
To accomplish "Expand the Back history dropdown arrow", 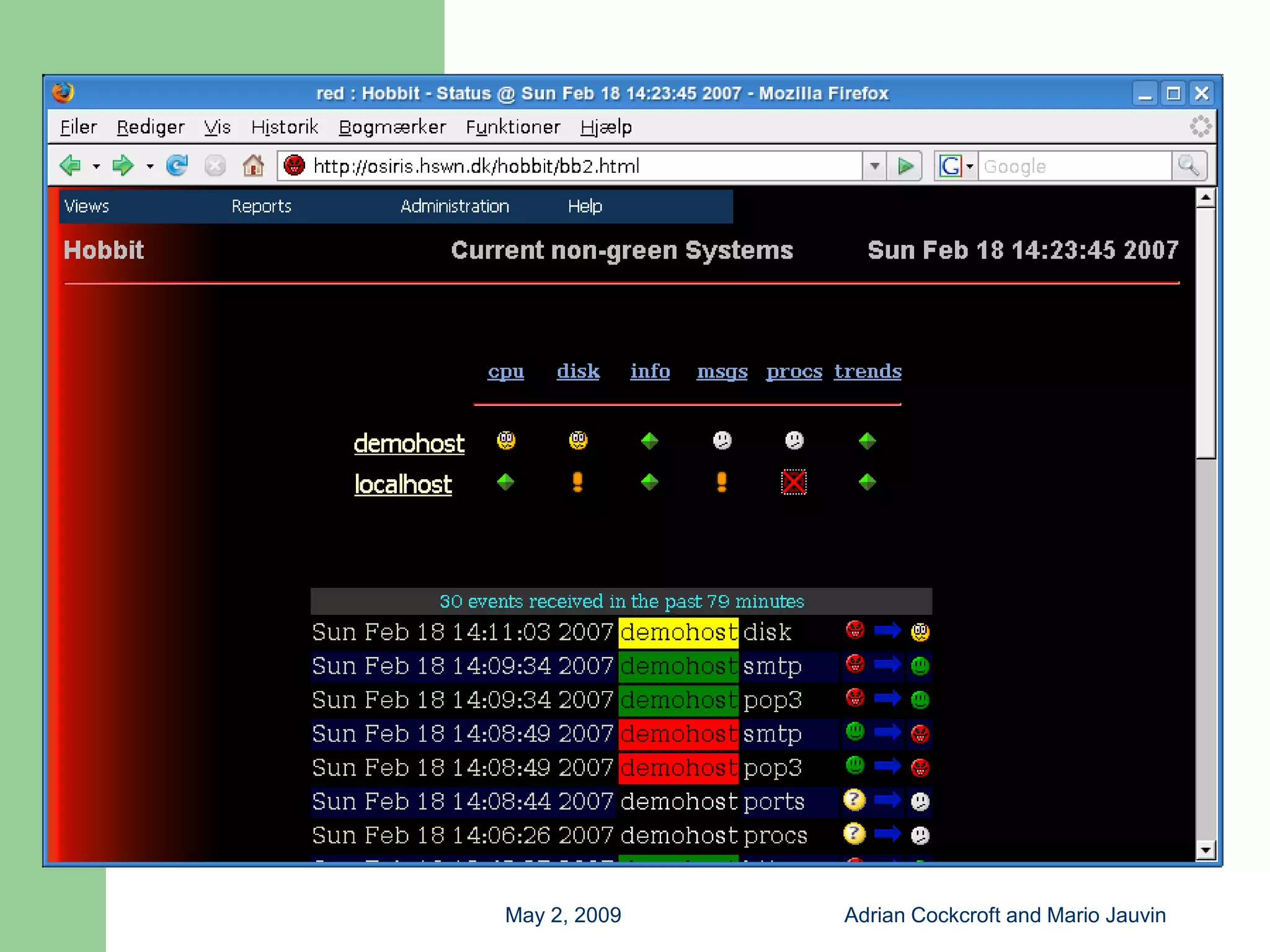I will [96, 166].
